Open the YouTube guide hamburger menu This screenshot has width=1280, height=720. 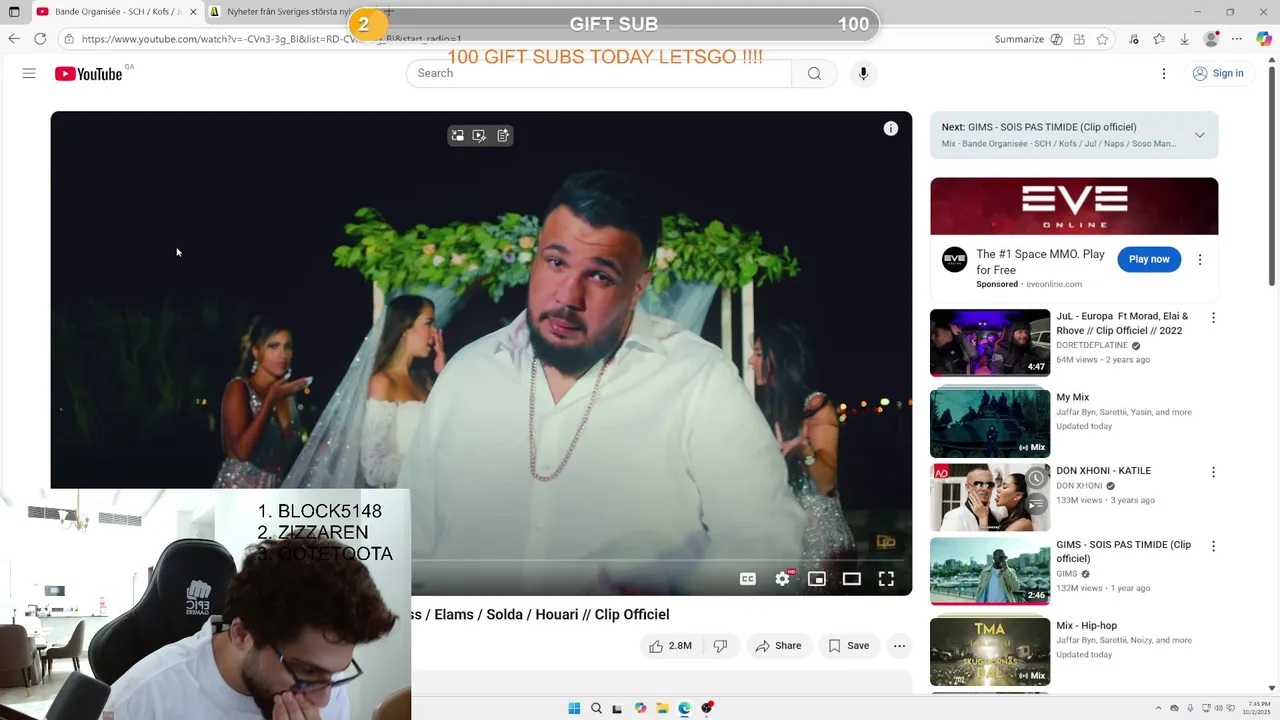tap(29, 73)
